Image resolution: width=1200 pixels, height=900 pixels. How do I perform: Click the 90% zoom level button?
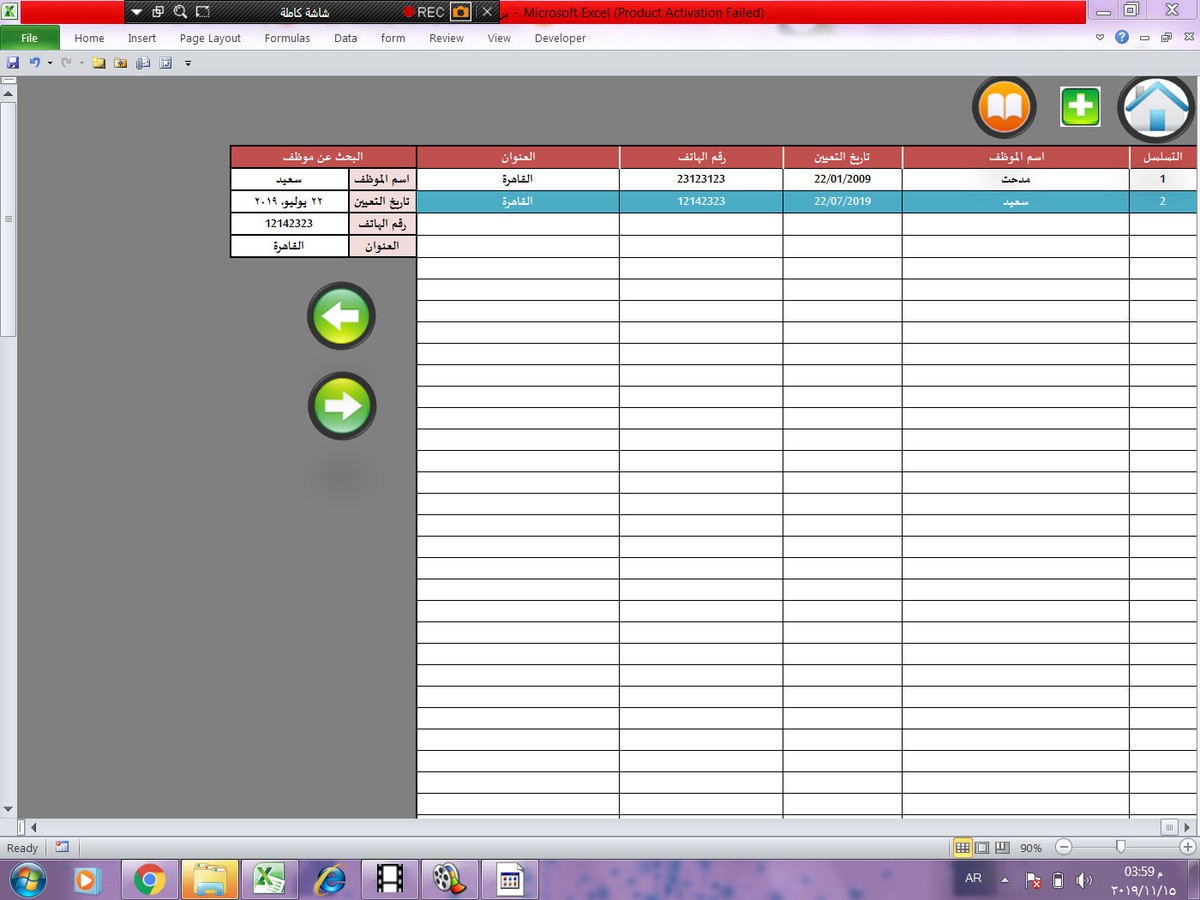[x=1031, y=847]
